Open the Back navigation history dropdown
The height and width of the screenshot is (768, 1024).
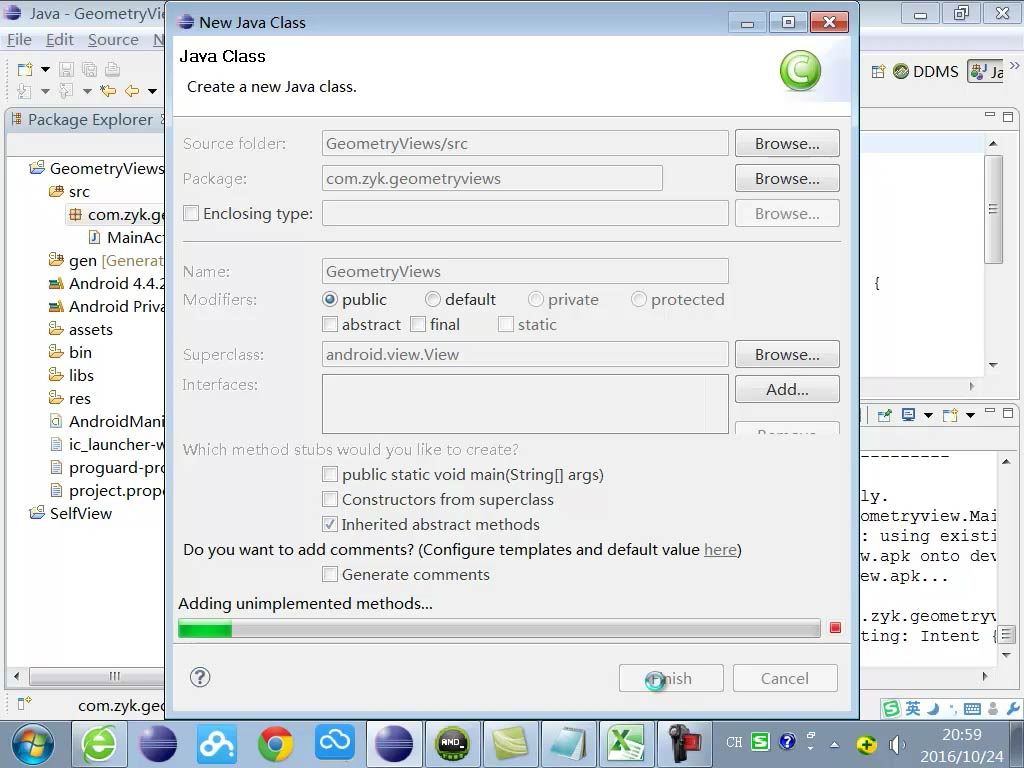[x=152, y=91]
